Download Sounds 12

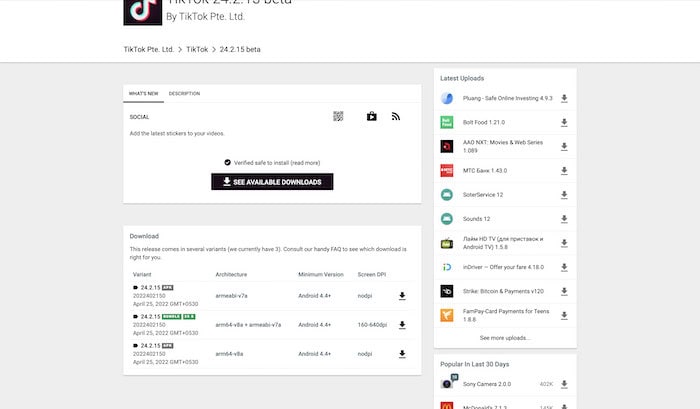tap(564, 219)
